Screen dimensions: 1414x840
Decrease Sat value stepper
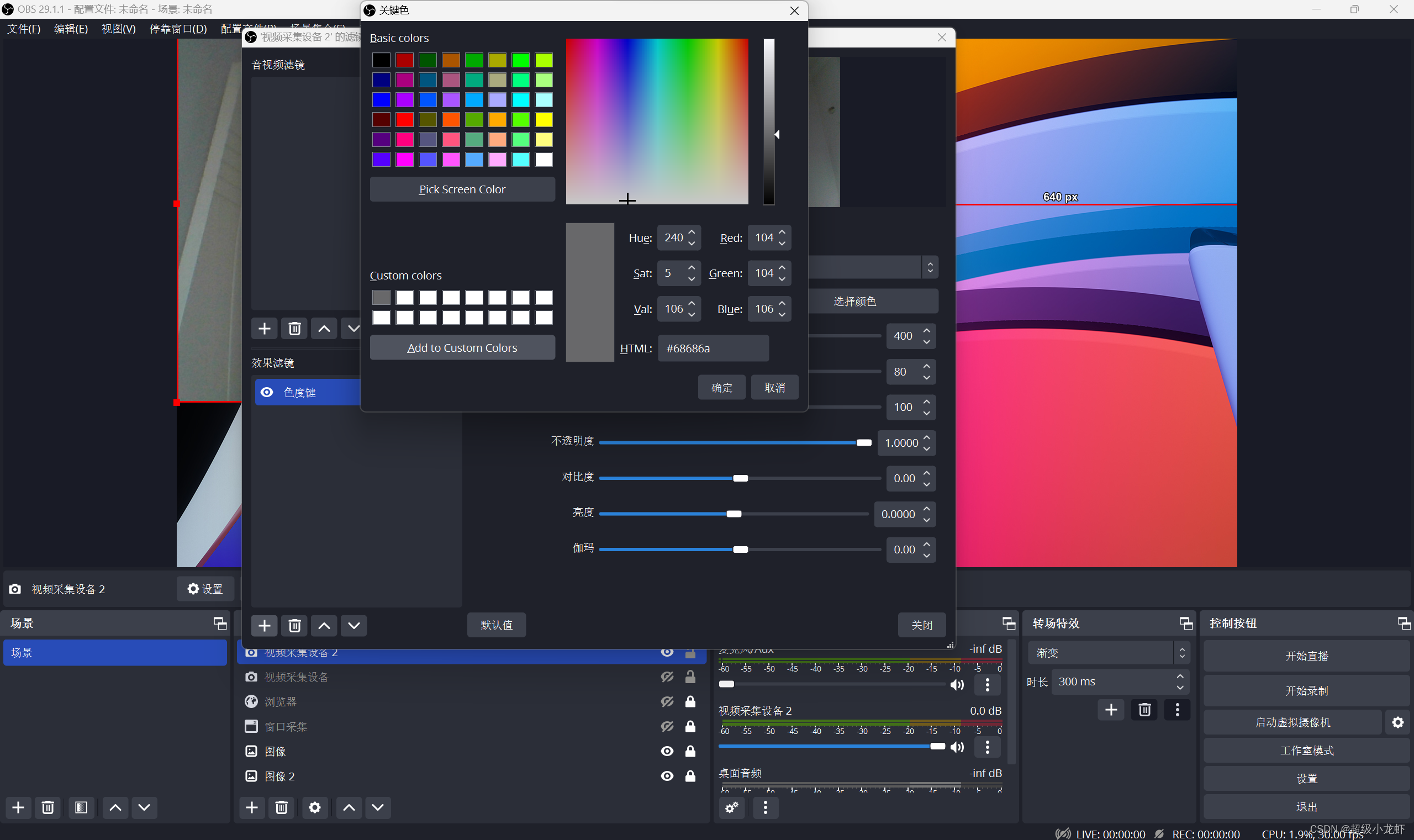pyautogui.click(x=692, y=279)
